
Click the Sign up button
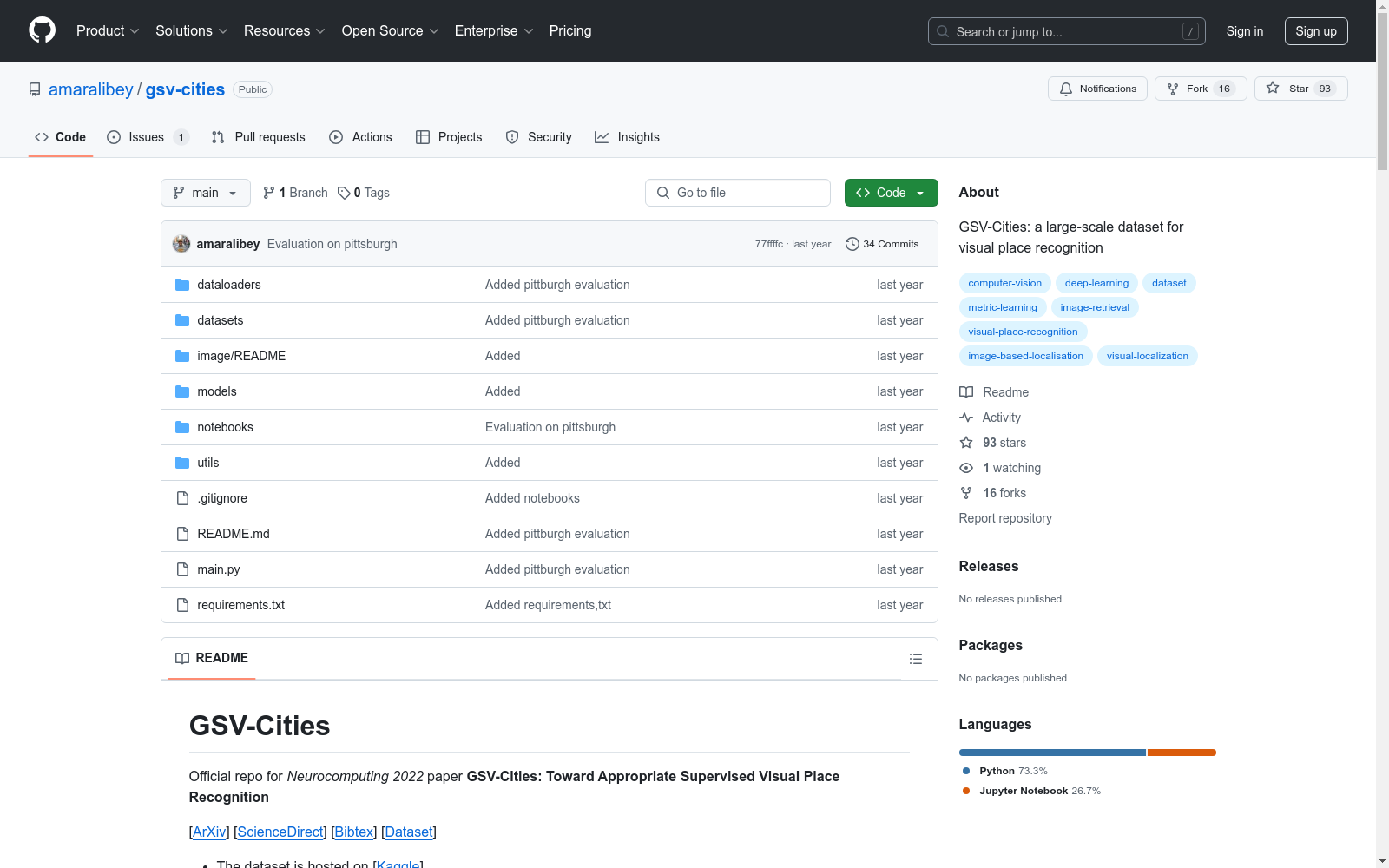(1316, 31)
